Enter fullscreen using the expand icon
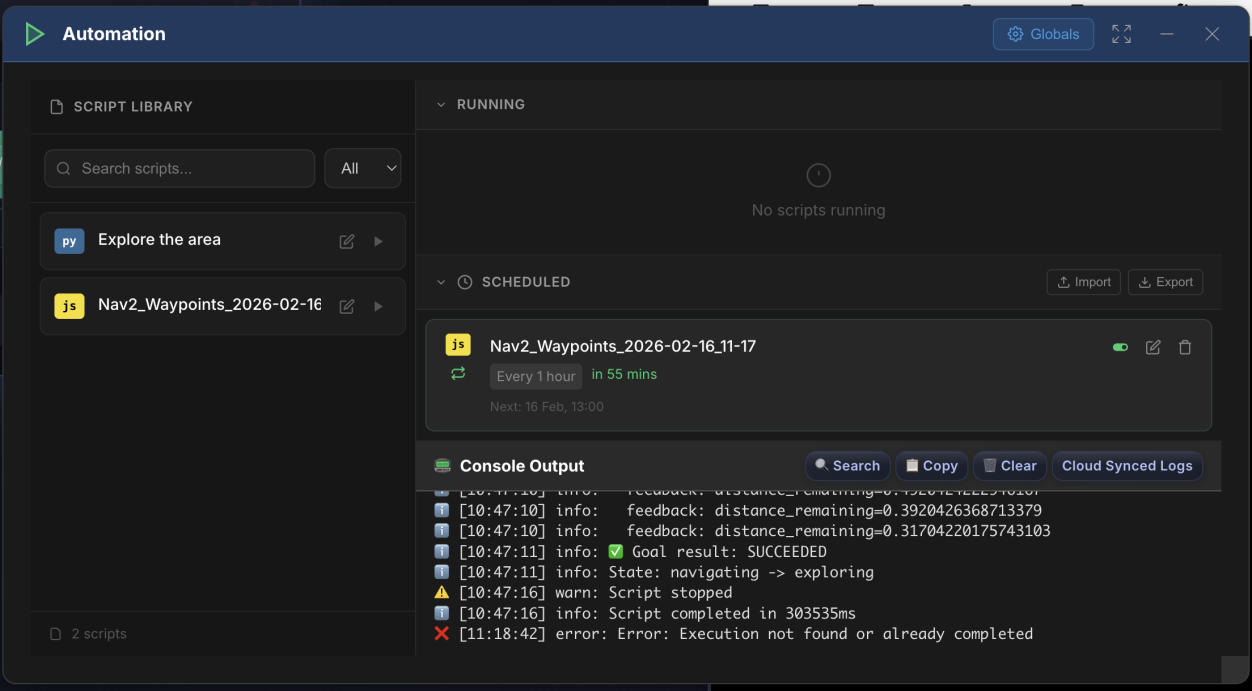 point(1121,33)
